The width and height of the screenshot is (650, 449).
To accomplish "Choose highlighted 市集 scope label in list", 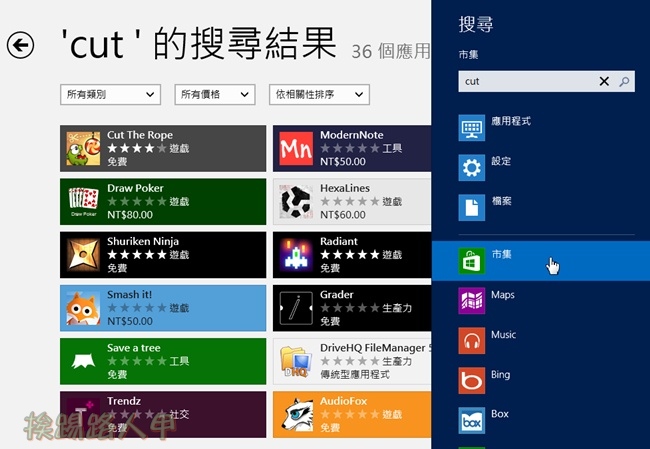I will coord(501,254).
